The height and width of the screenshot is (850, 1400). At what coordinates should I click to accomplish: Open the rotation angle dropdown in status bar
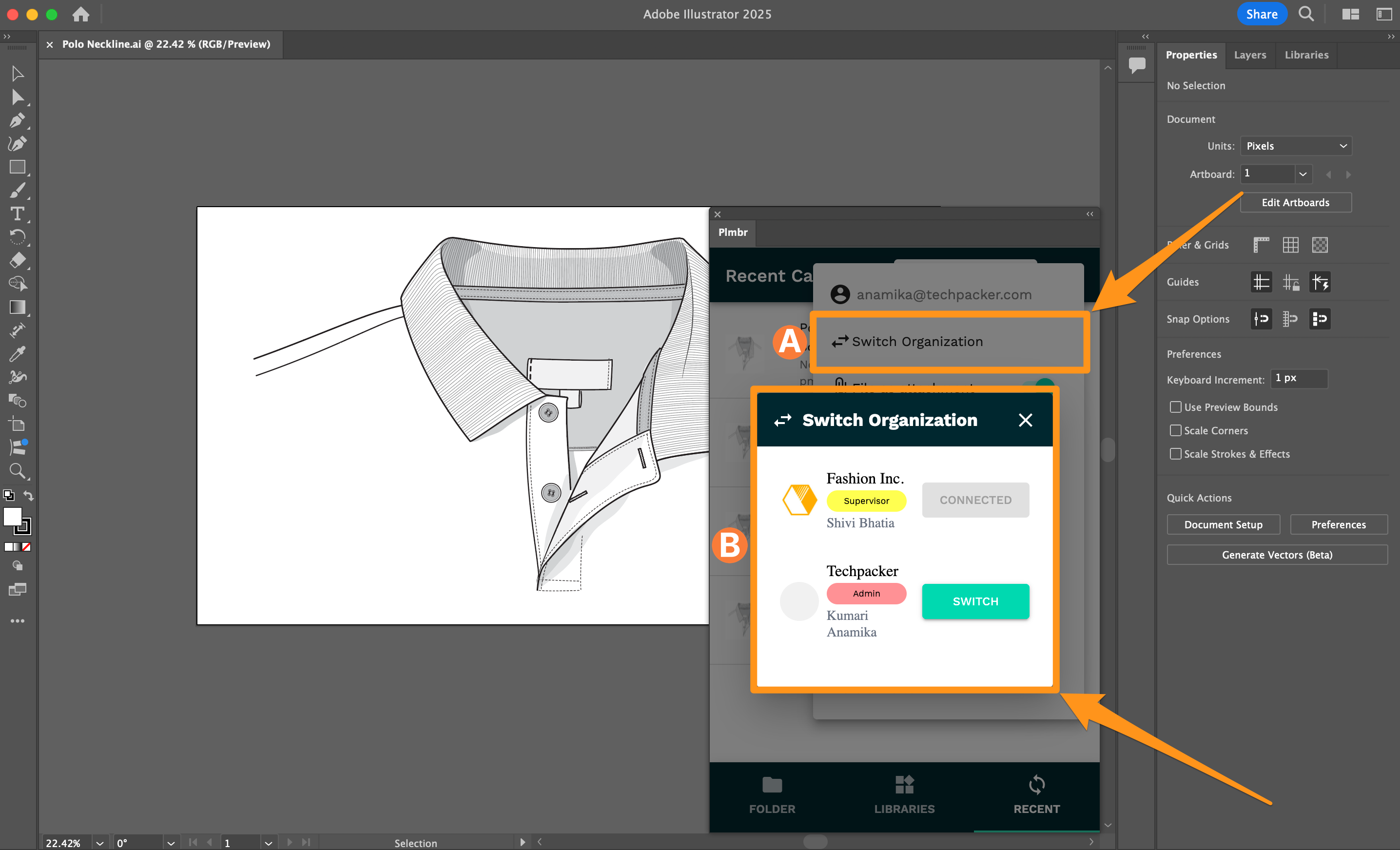tap(171, 843)
